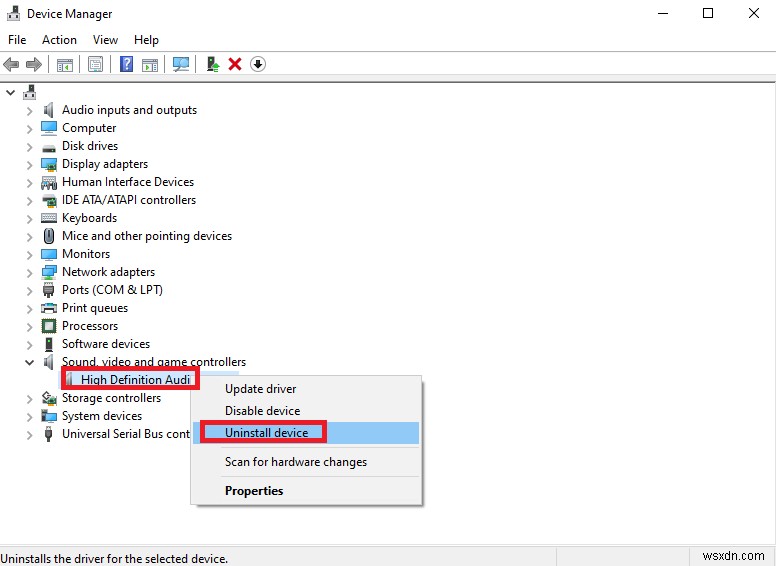The height and width of the screenshot is (566, 776).
Task: Click the Device Manager title bar icon
Action: pos(14,13)
